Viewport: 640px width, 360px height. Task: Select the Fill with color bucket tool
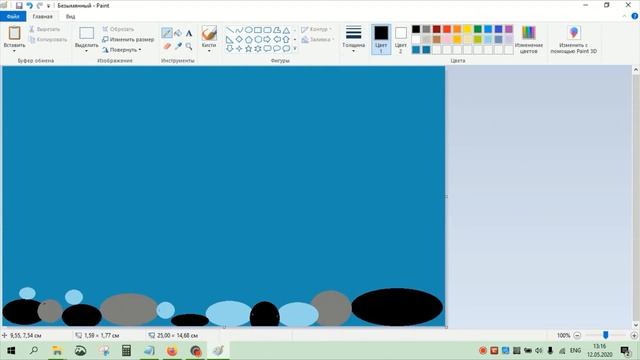click(178, 33)
